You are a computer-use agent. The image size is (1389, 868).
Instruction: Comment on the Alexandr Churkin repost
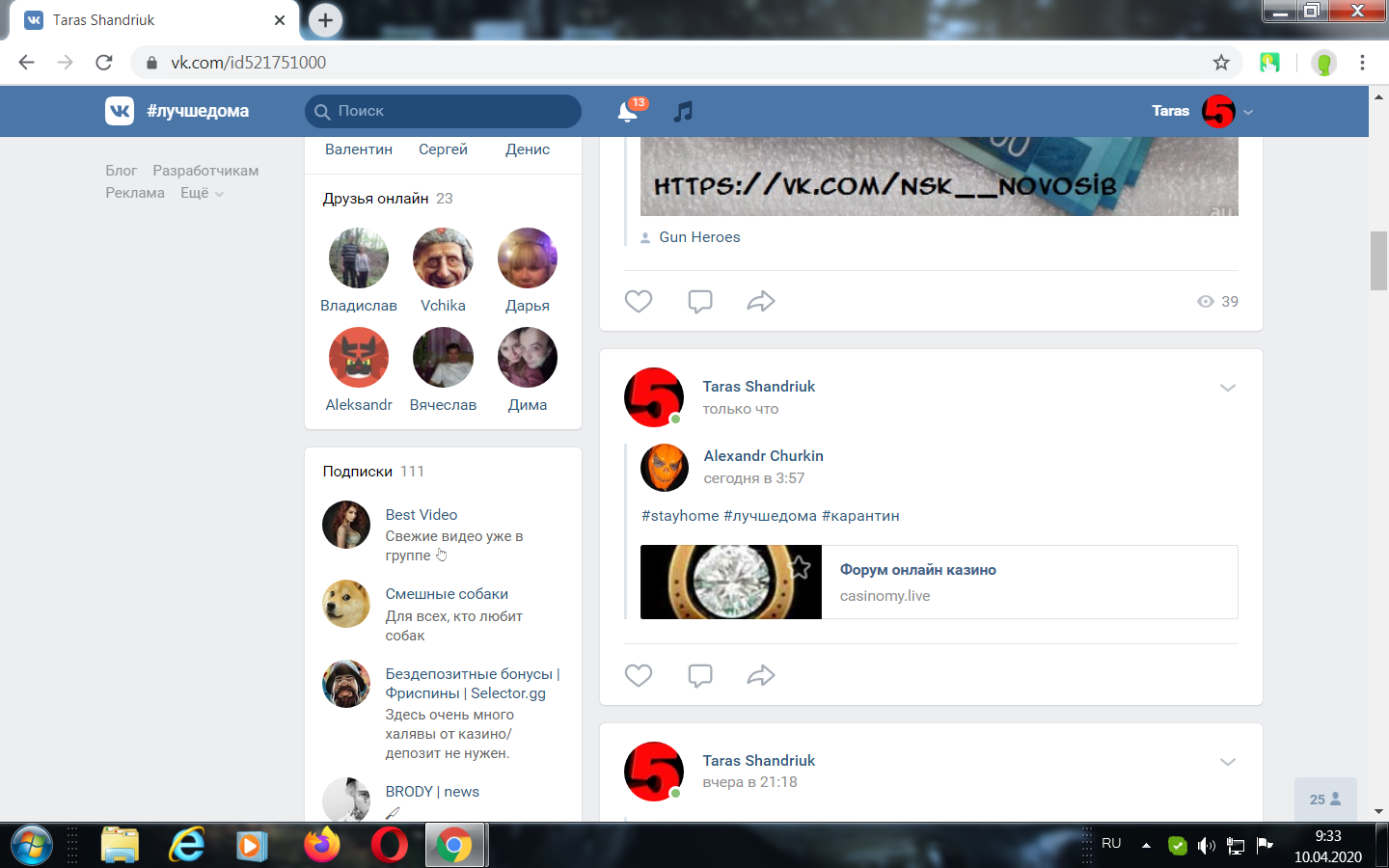pos(700,675)
